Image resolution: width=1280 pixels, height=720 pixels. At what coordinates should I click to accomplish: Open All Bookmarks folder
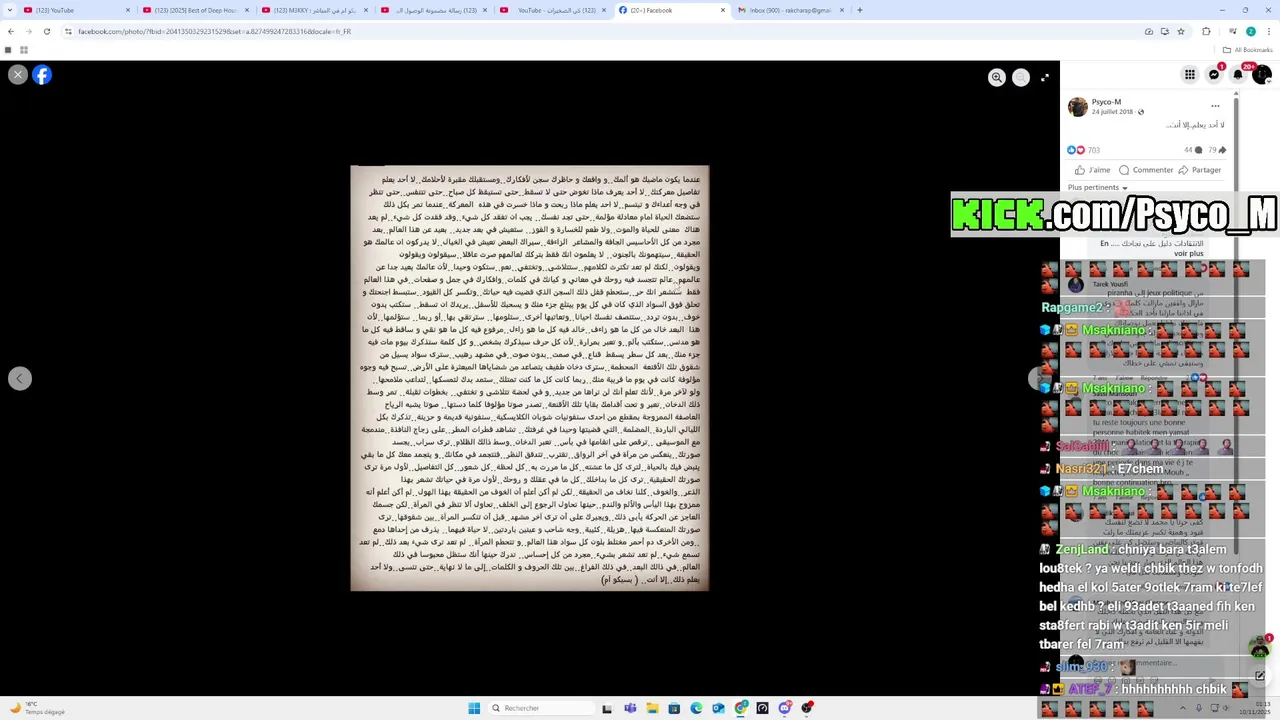click(1247, 50)
